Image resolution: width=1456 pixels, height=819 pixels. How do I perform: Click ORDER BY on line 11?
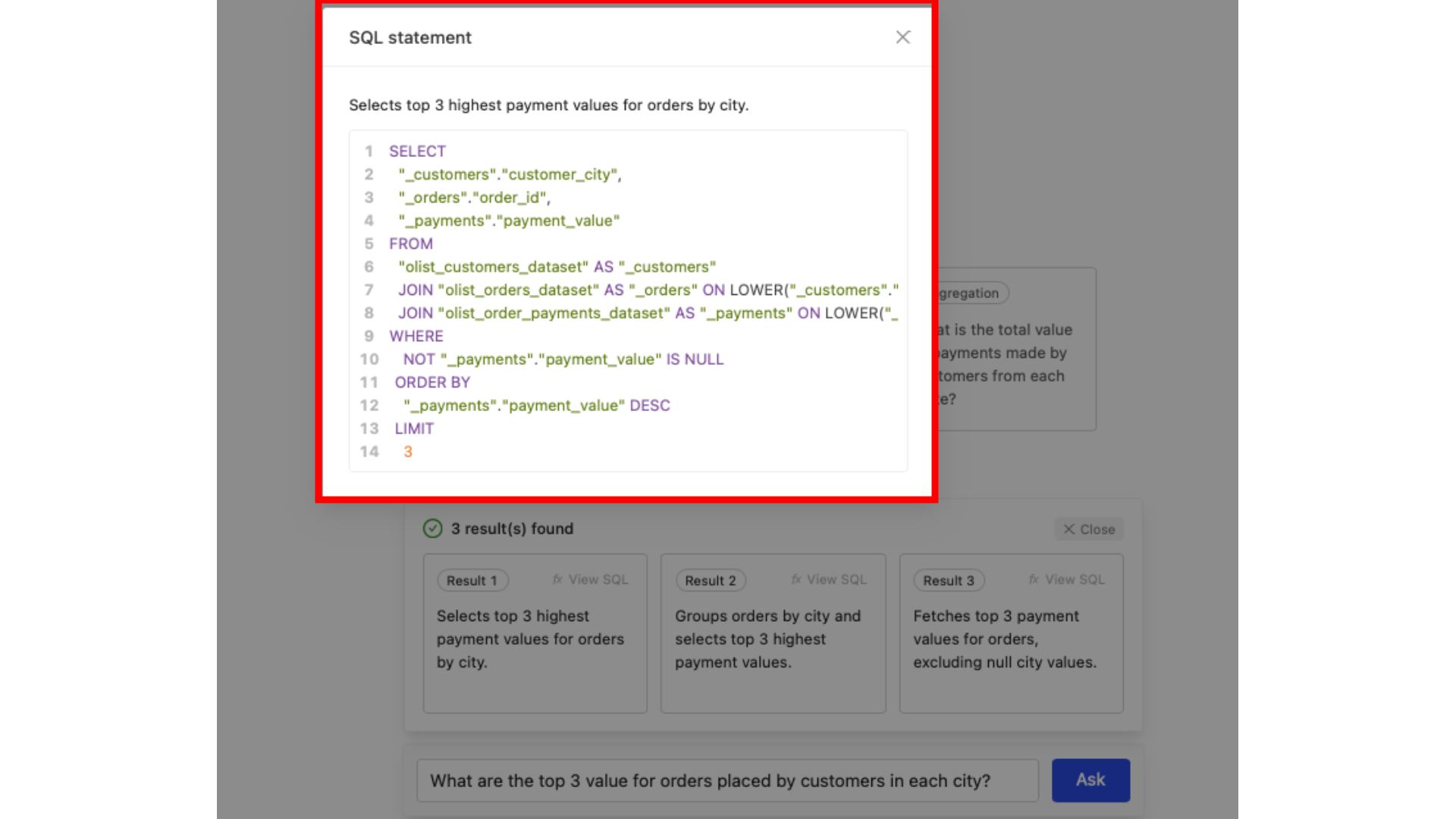pyautogui.click(x=432, y=382)
